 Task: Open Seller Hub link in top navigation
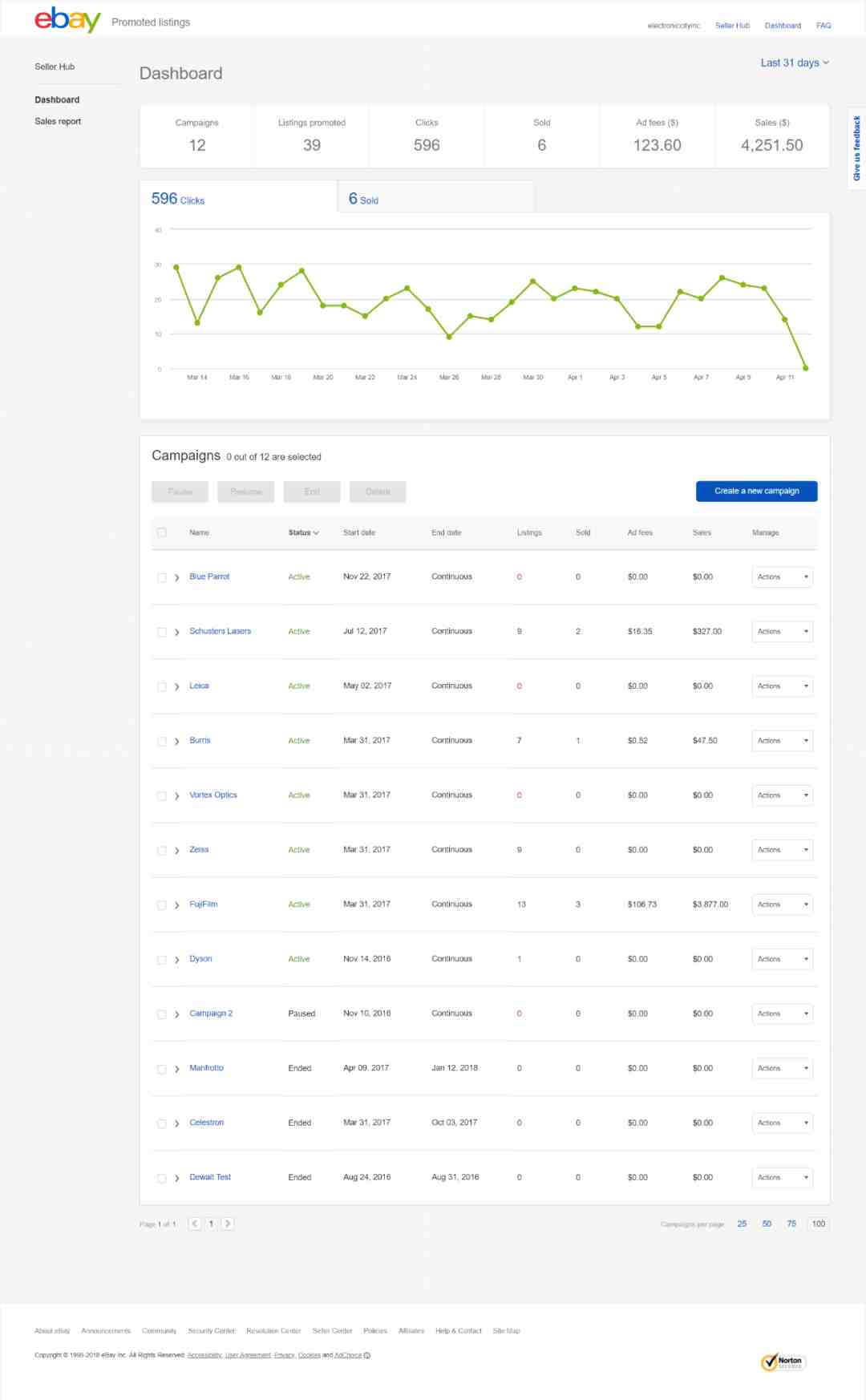732,26
